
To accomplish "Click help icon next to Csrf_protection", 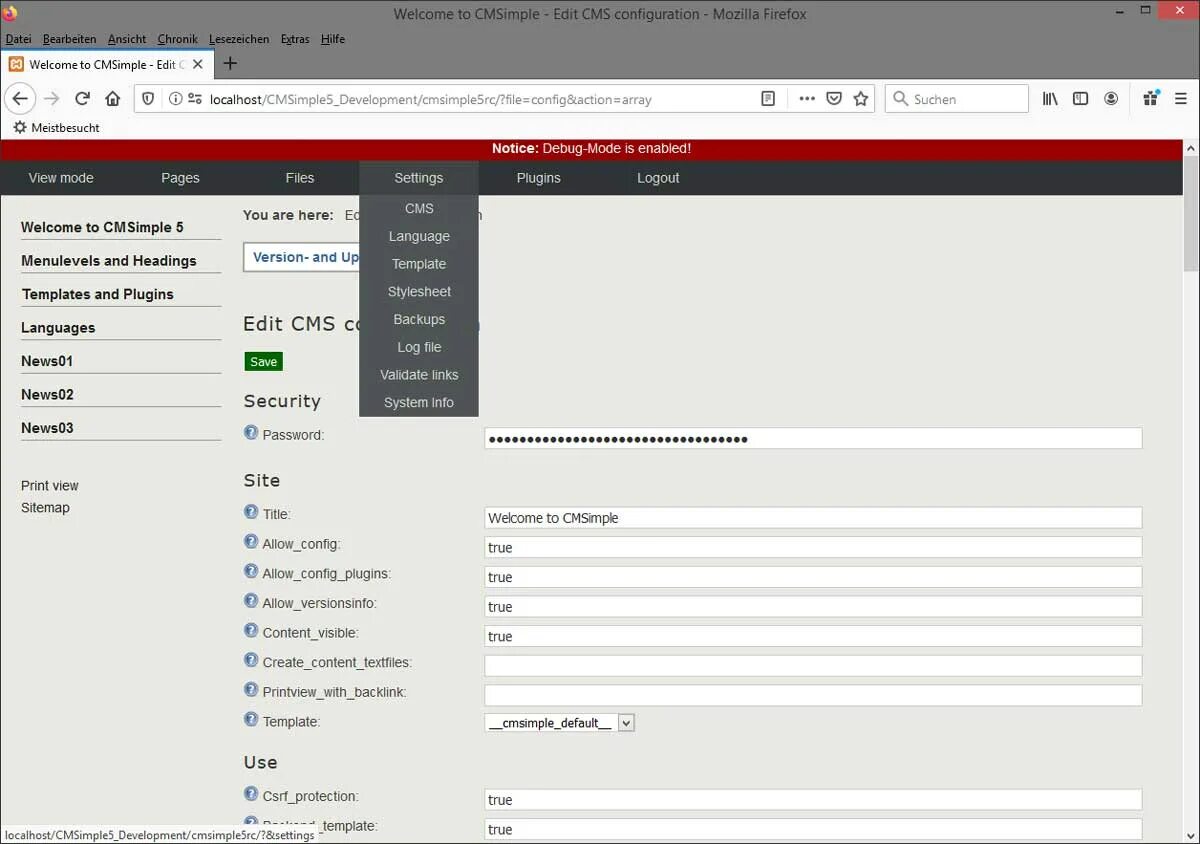I will (251, 794).
